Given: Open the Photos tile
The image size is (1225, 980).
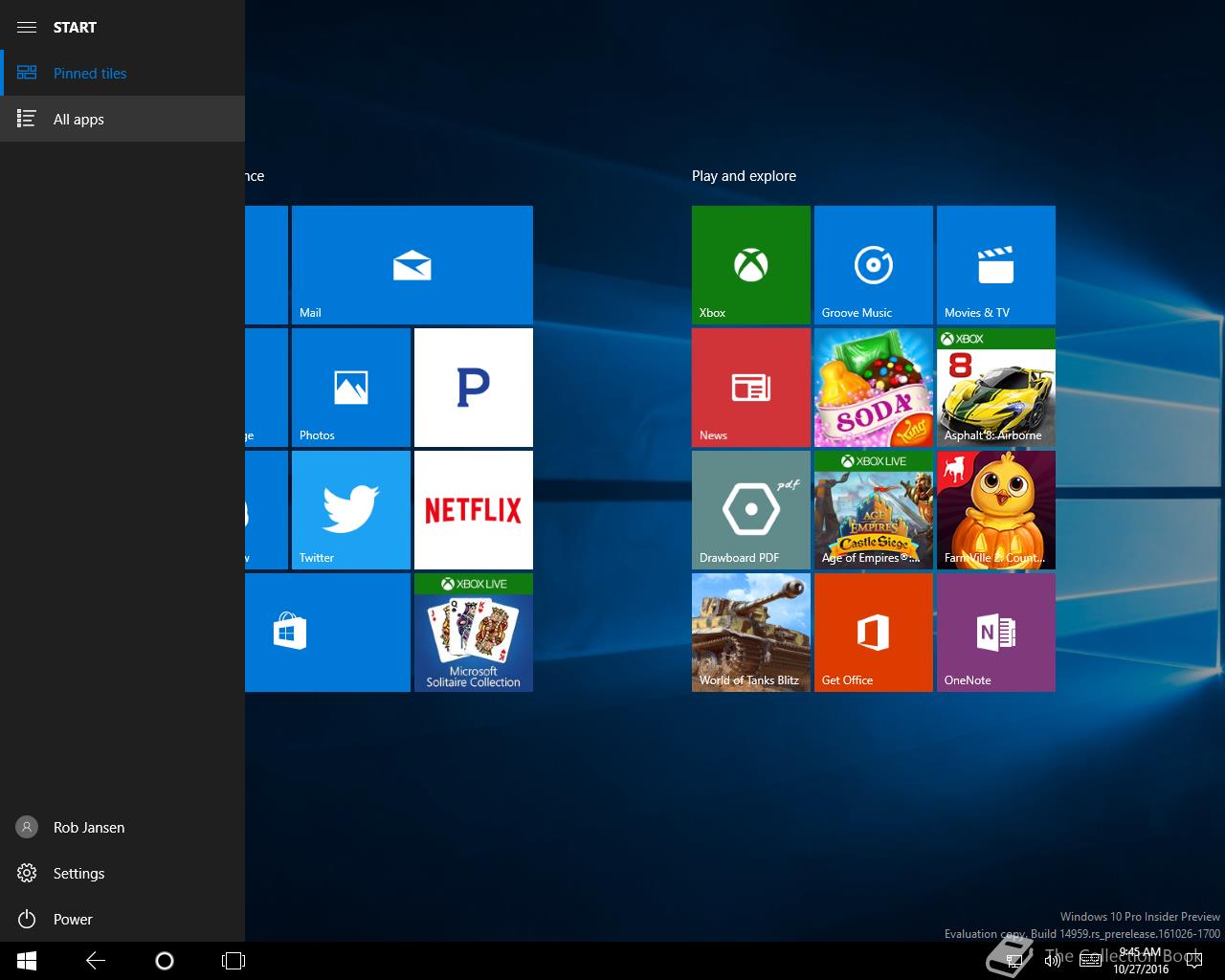Looking at the screenshot, I should pos(351,388).
